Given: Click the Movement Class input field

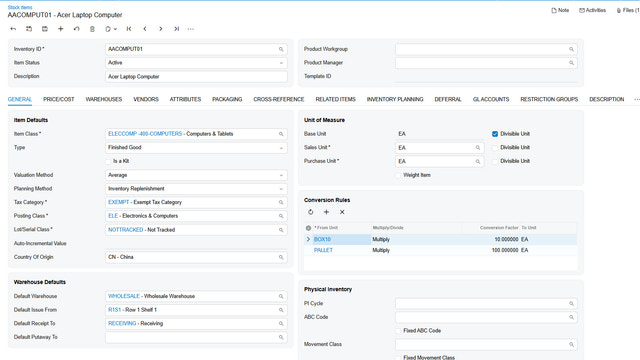Looking at the screenshot, I should pyautogui.click(x=486, y=344).
